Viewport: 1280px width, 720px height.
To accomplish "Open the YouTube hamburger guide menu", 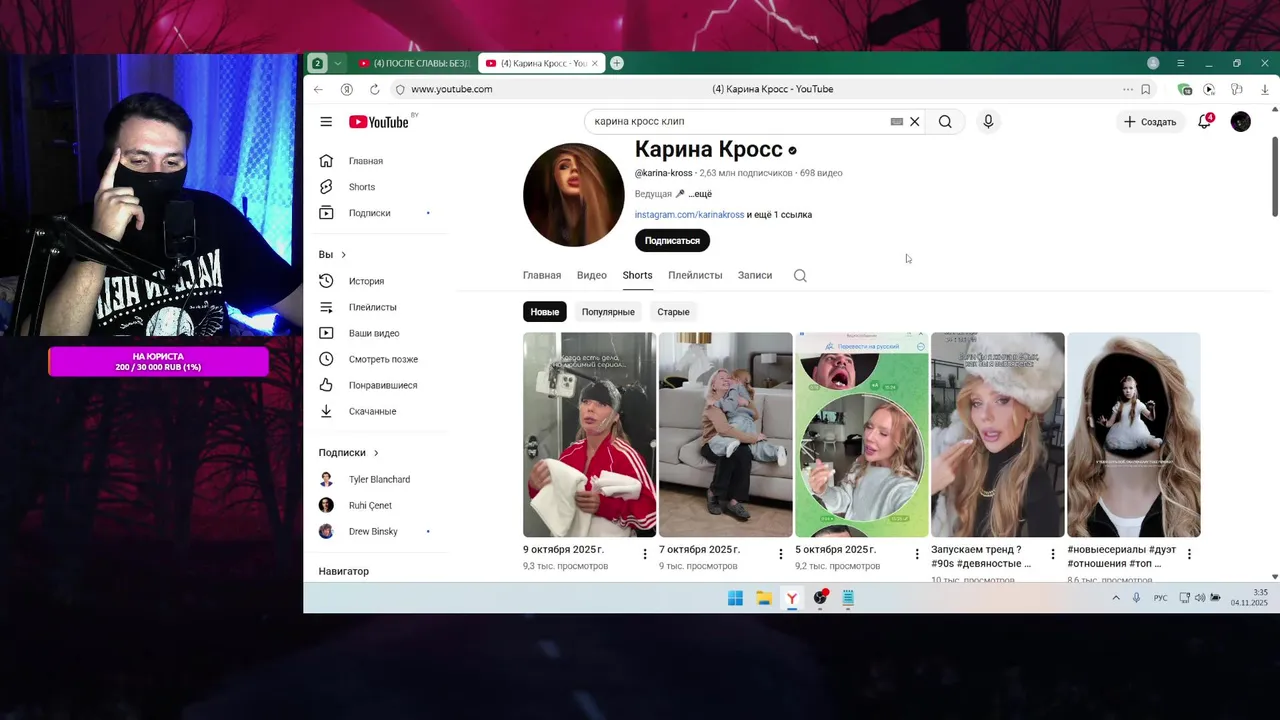I will click(x=326, y=122).
